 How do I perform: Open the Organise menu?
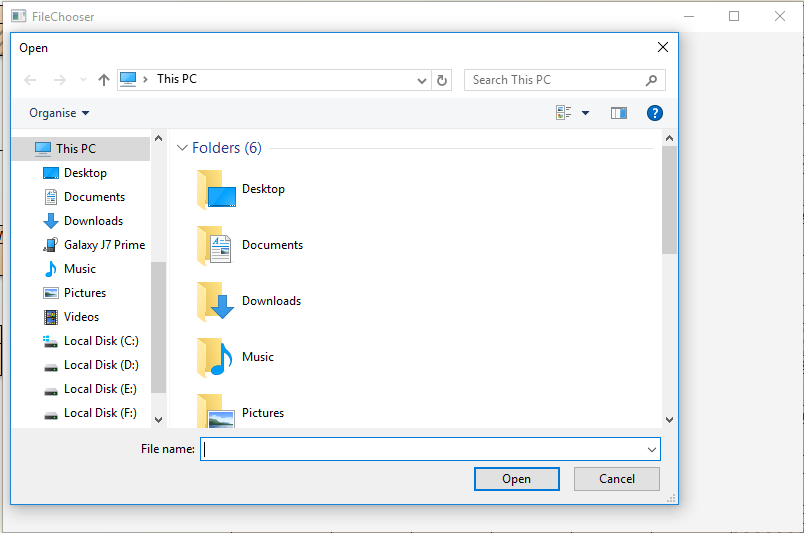pos(59,113)
